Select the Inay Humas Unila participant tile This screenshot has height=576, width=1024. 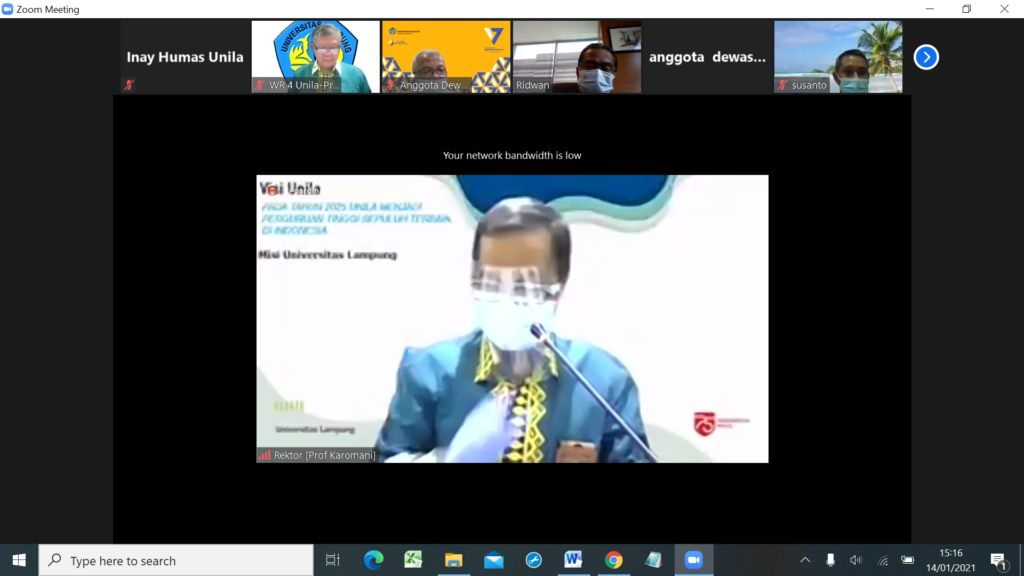tap(184, 57)
